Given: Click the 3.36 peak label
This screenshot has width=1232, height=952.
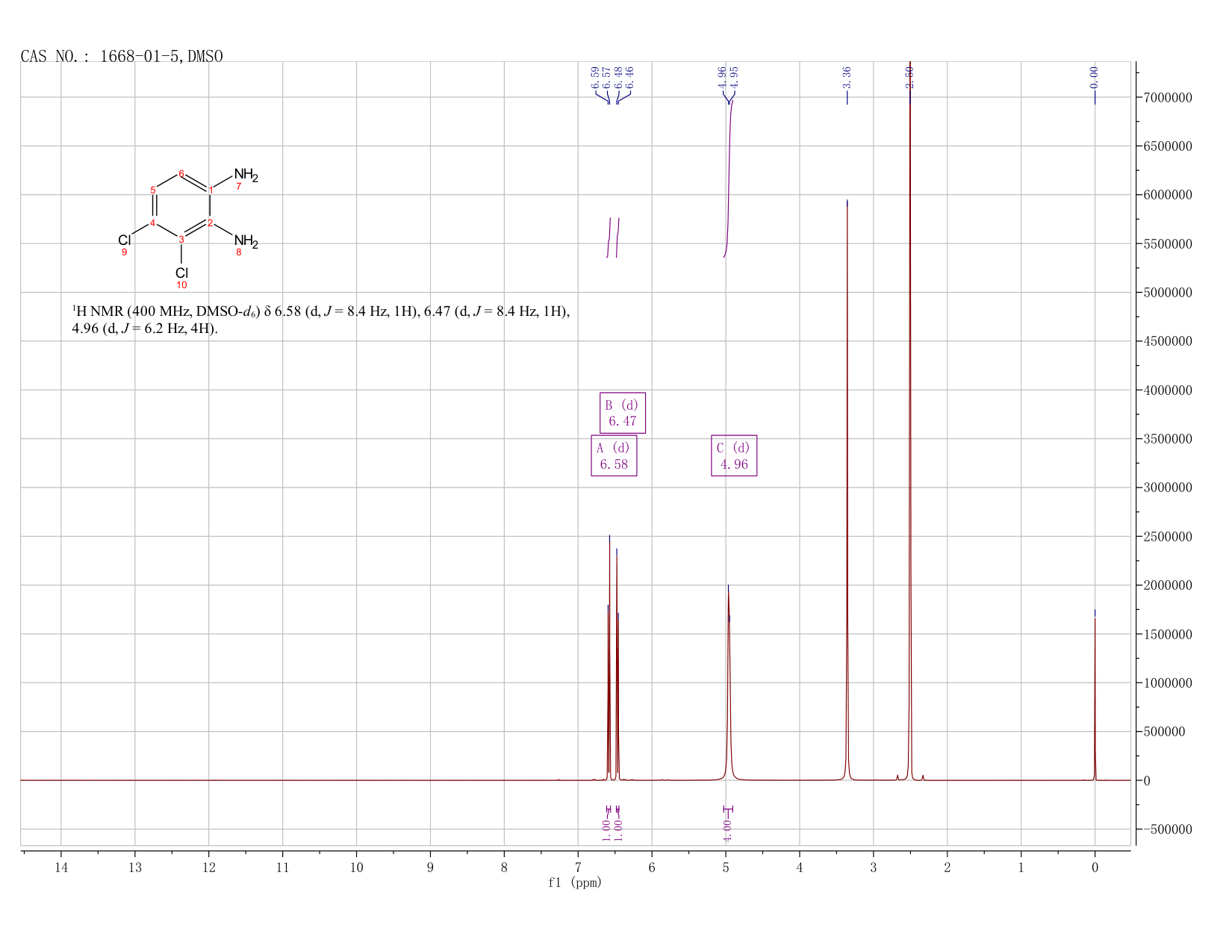Looking at the screenshot, I should tap(847, 76).
